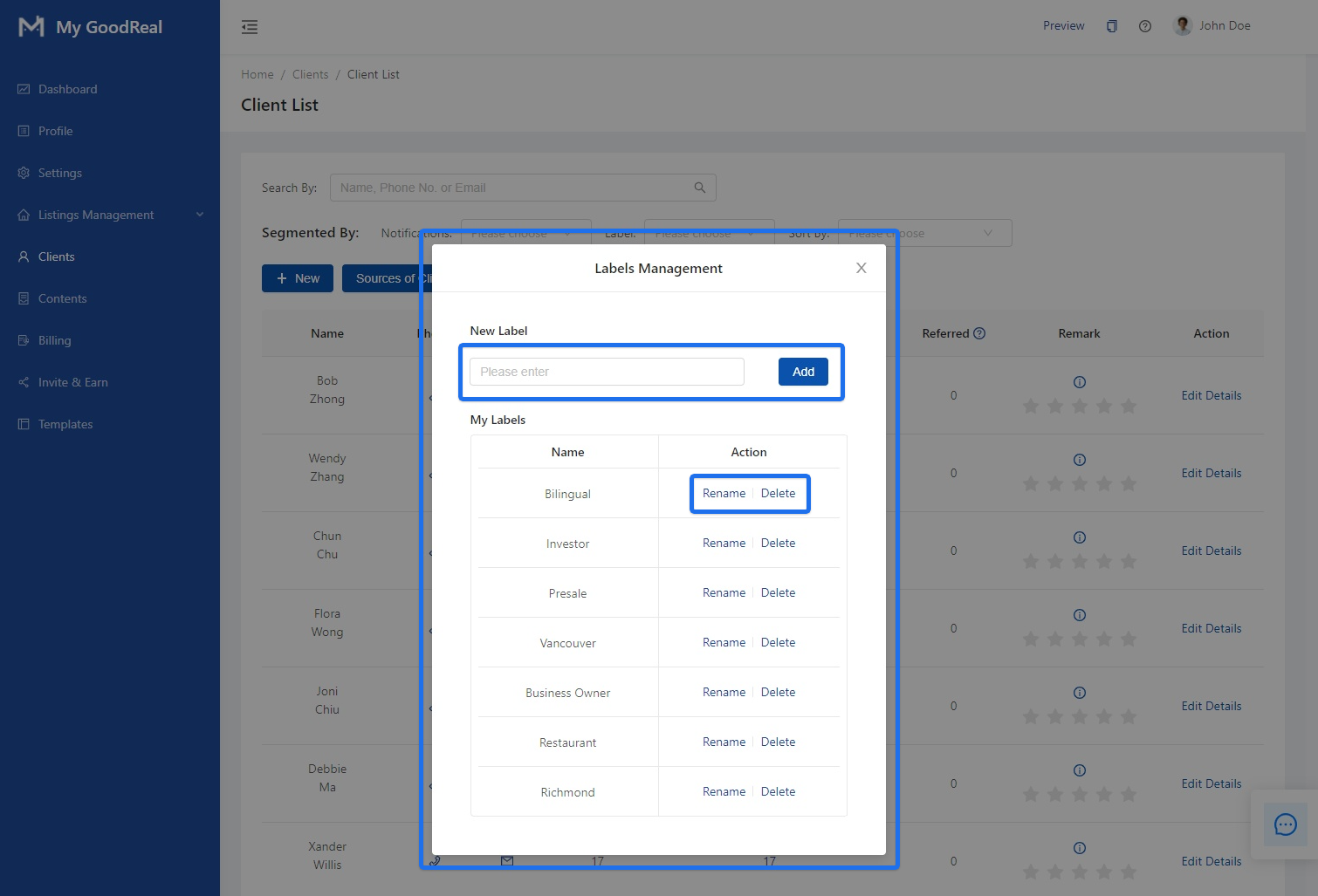Click the sidebar collapse menu icon
Image resolution: width=1318 pixels, height=896 pixels.
tap(250, 27)
